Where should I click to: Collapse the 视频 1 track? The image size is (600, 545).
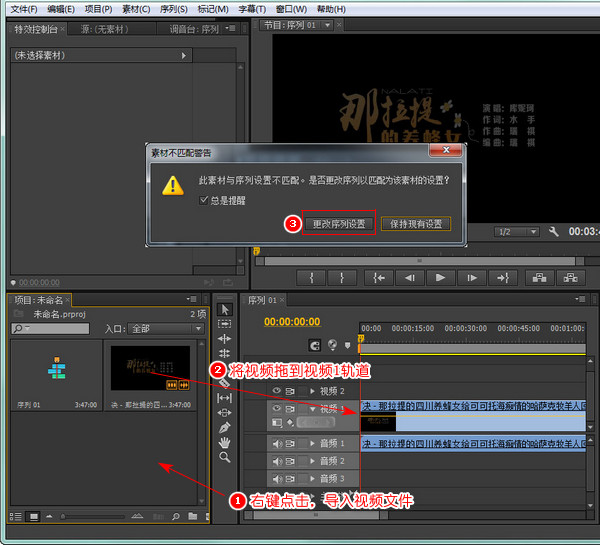(312, 409)
